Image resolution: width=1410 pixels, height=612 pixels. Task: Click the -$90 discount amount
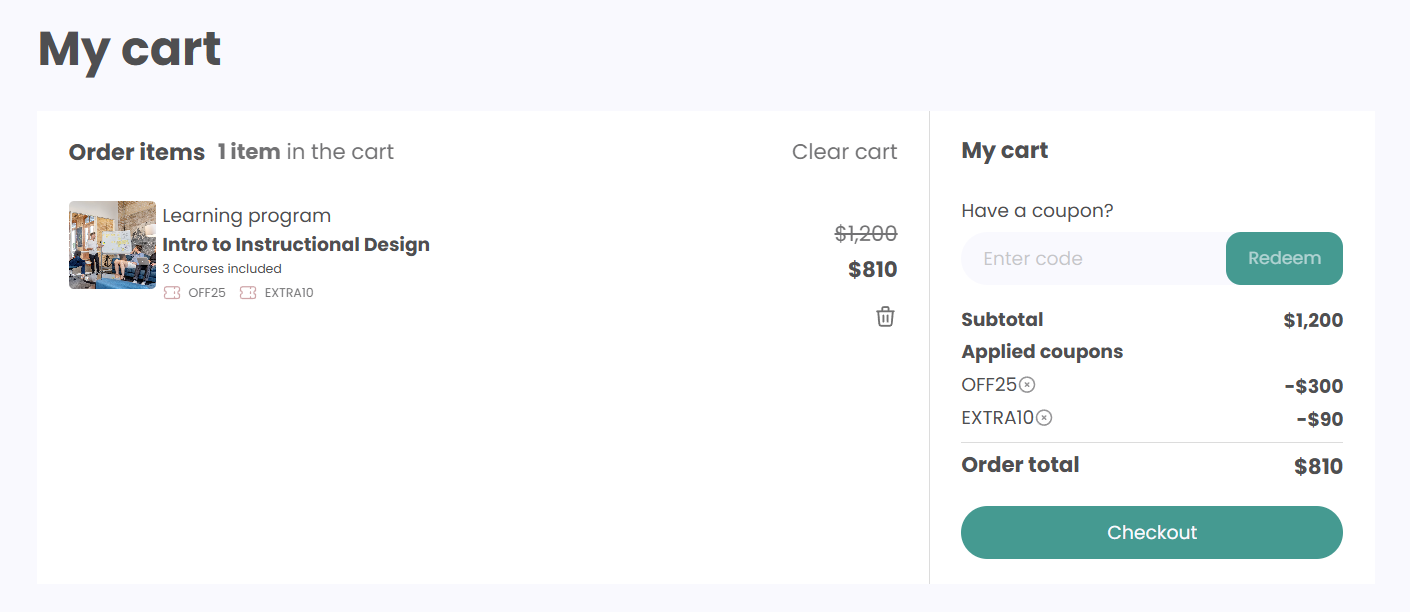pyautogui.click(x=1319, y=419)
